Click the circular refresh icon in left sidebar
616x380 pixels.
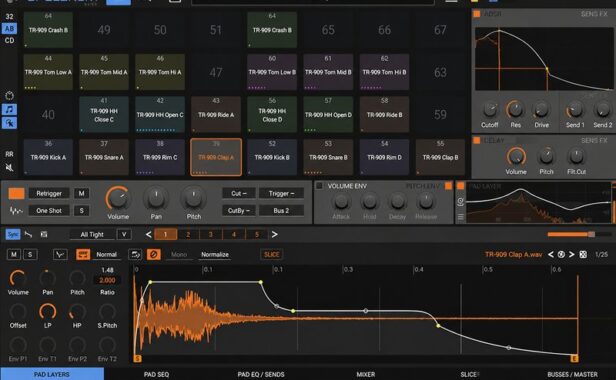click(x=9, y=95)
